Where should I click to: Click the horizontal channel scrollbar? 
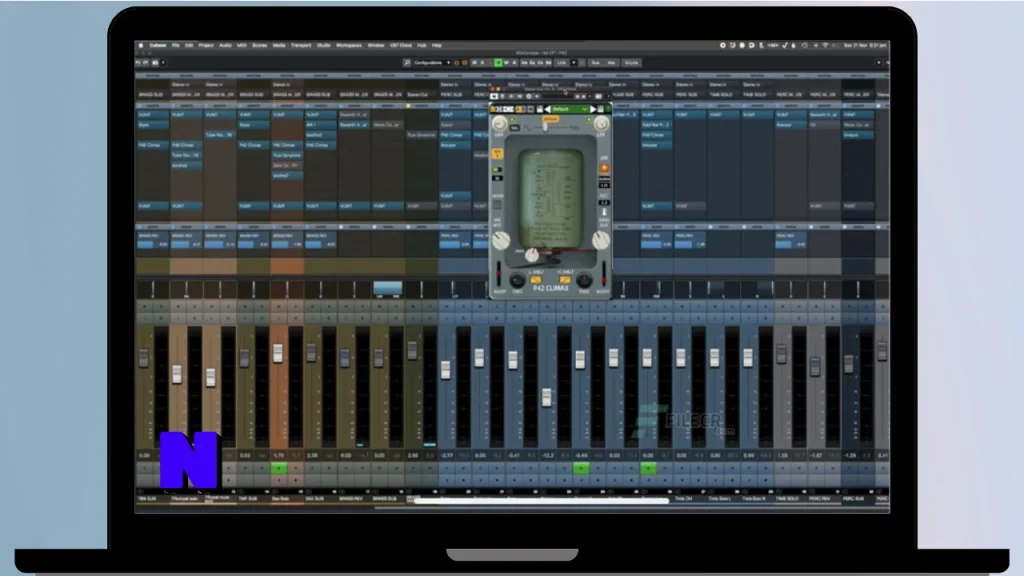pos(541,502)
